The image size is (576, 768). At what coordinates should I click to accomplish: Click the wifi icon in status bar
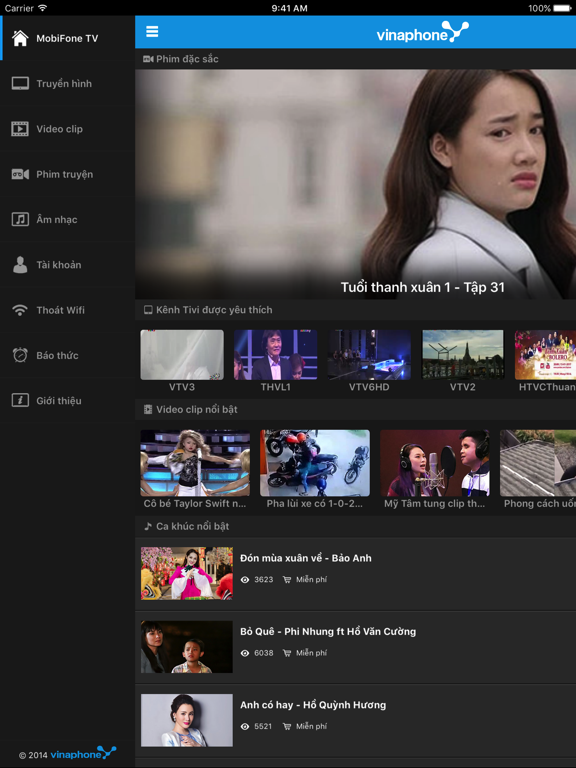[43, 8]
